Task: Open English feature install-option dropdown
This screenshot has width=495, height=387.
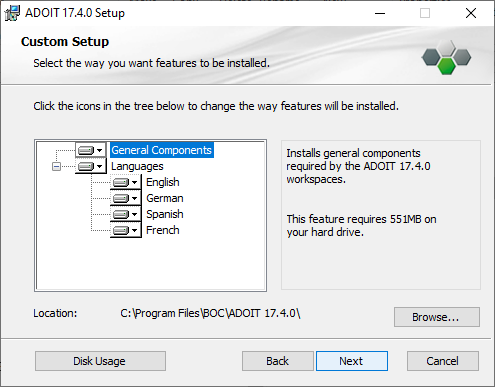Action: (126, 182)
